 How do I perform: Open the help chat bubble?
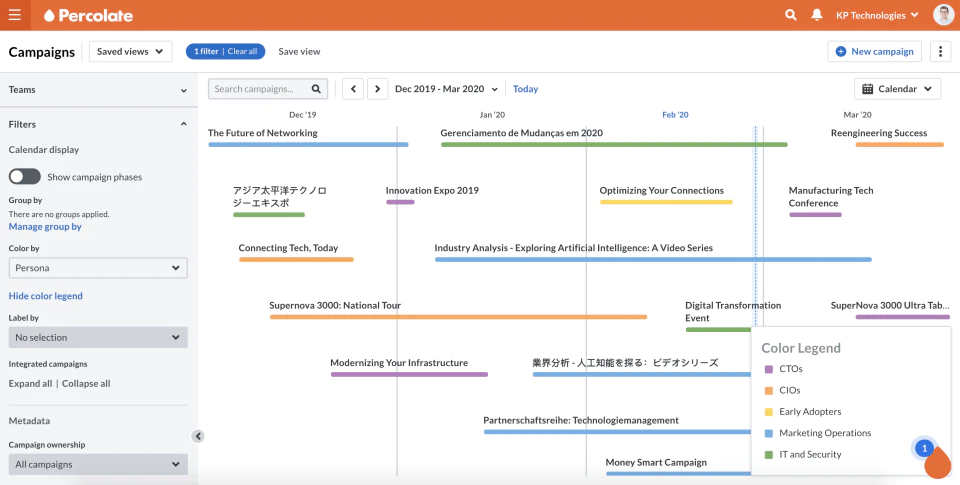(937, 463)
